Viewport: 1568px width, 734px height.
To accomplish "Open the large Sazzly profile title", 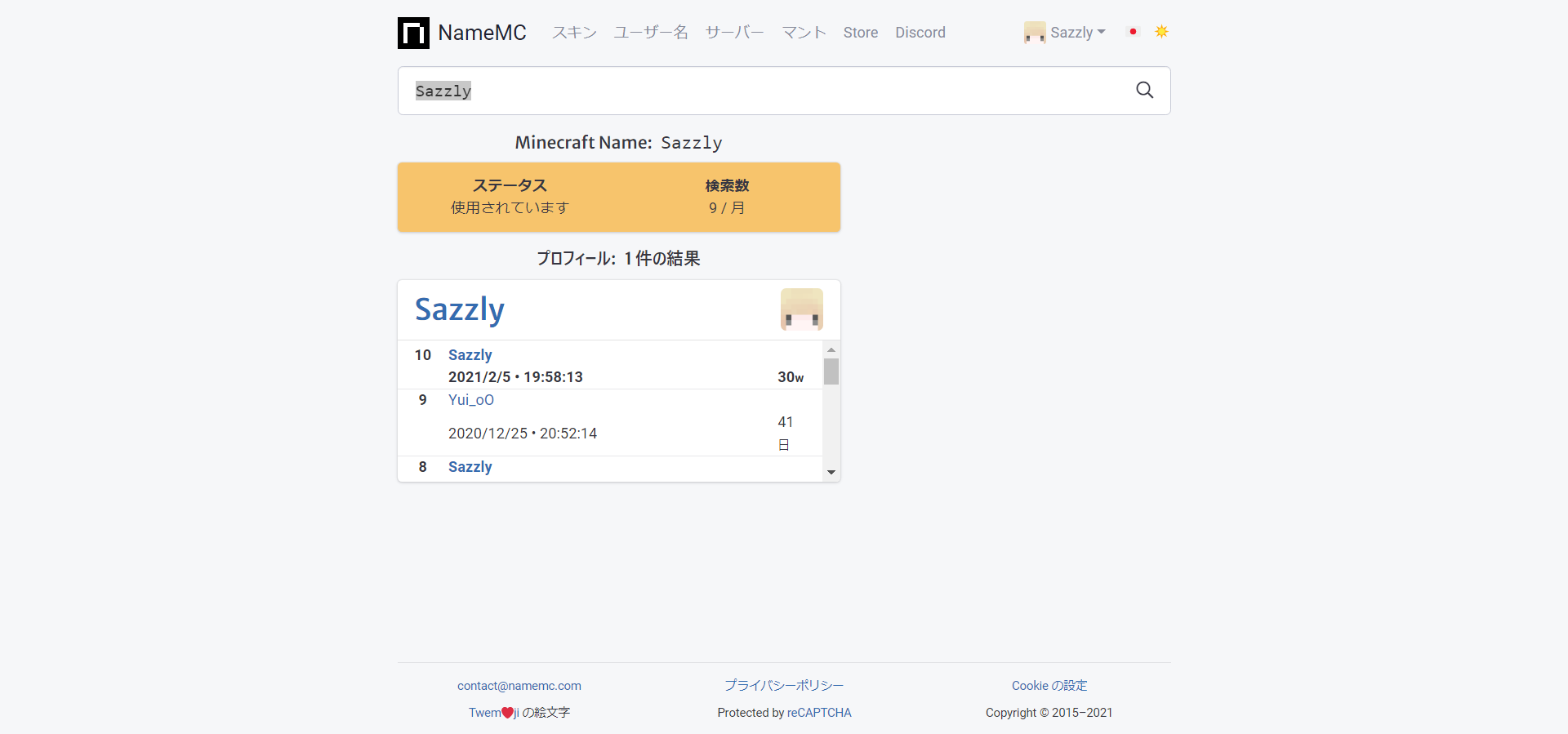I will tap(460, 309).
